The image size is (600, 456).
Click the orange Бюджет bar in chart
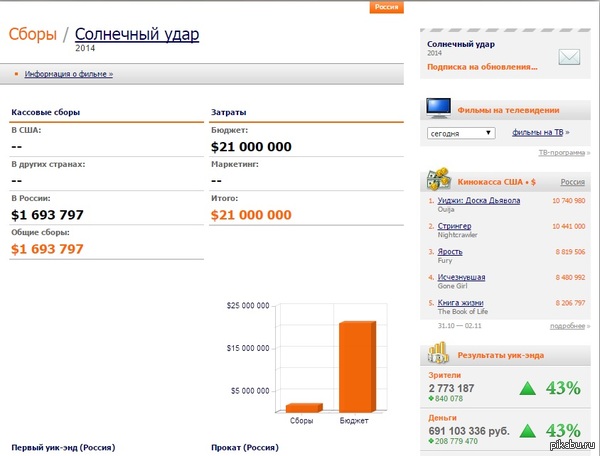[x=357, y=366]
